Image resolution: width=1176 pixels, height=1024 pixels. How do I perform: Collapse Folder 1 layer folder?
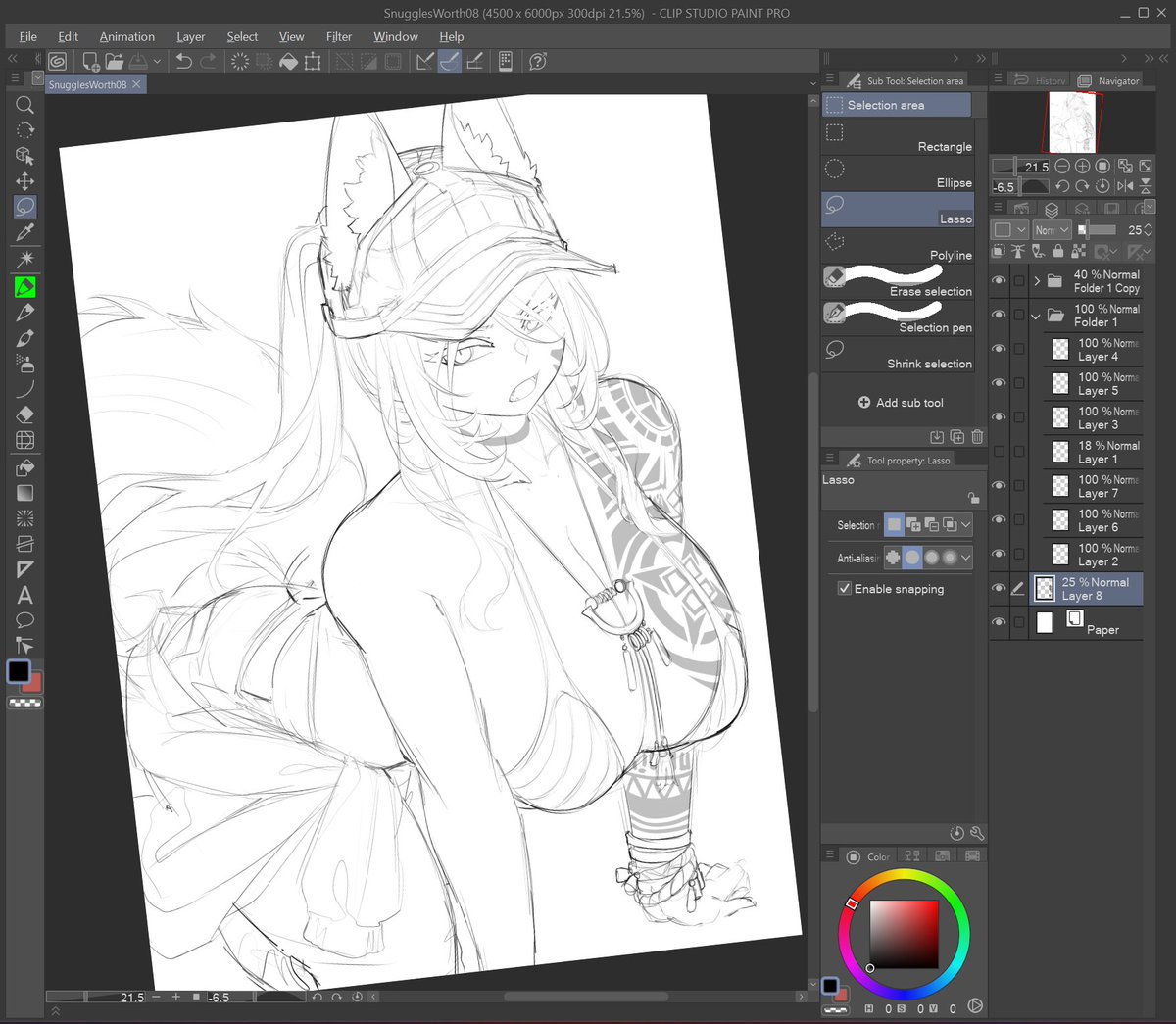coord(1036,316)
